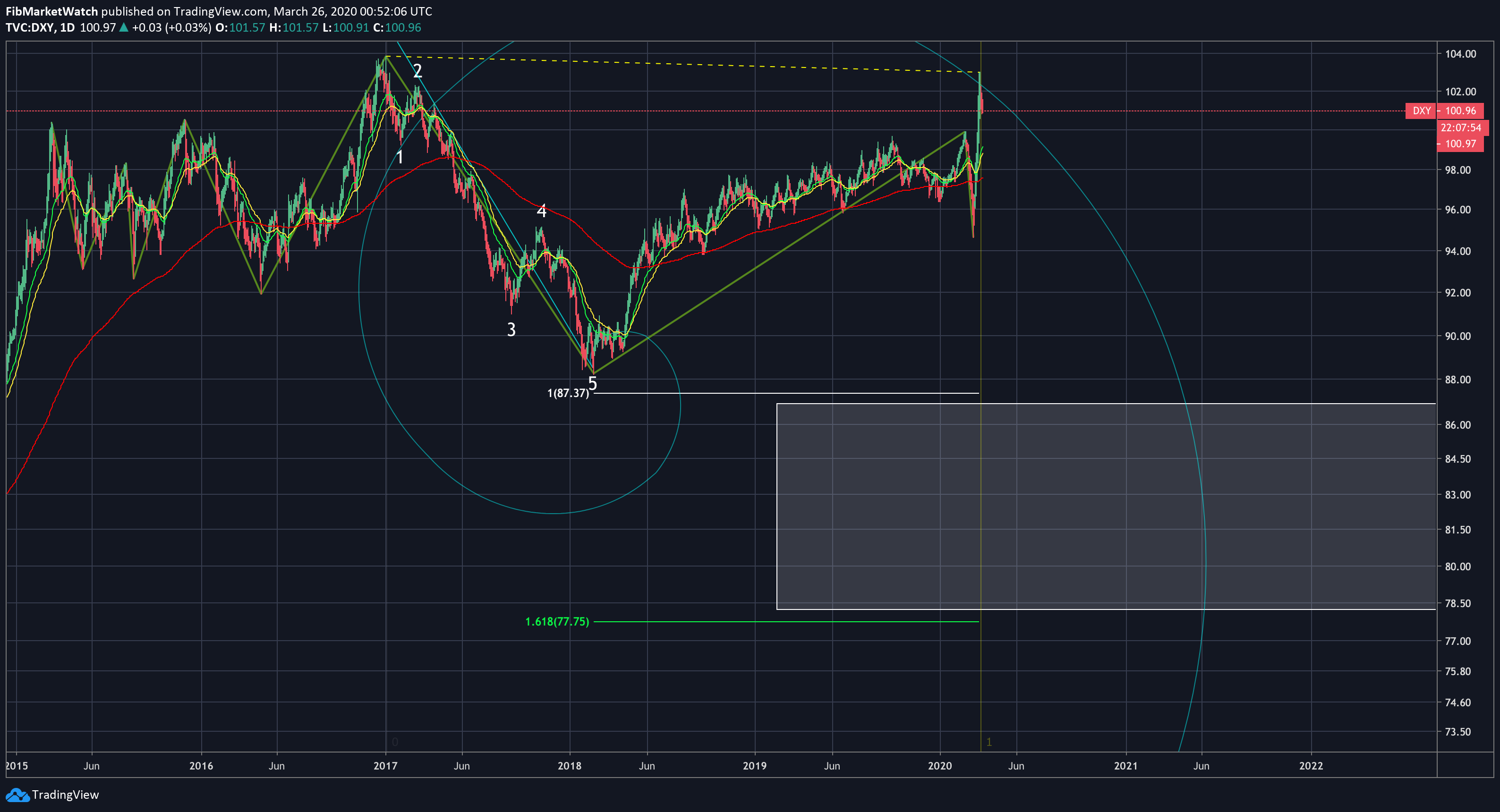Screen dimensions: 1500x812
Task: Click the FibMarketWatch author name
Action: (52, 11)
